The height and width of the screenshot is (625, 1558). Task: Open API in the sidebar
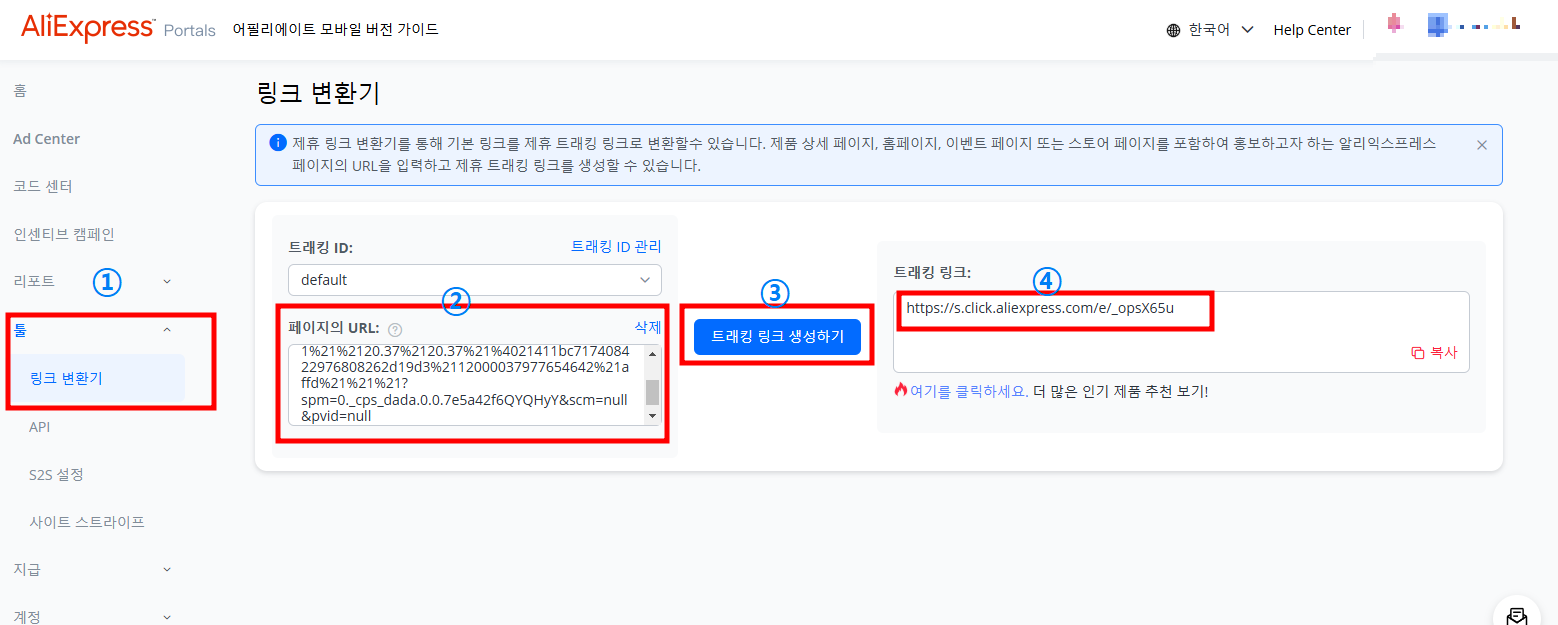40,427
